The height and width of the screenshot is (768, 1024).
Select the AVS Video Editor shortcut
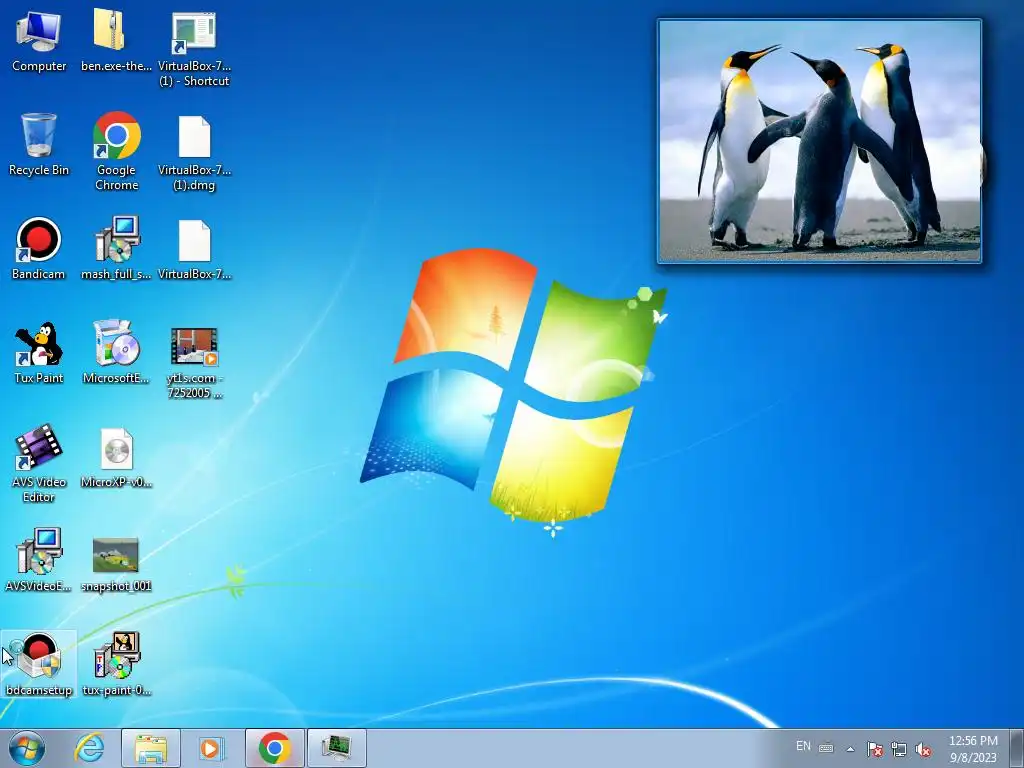point(39,464)
